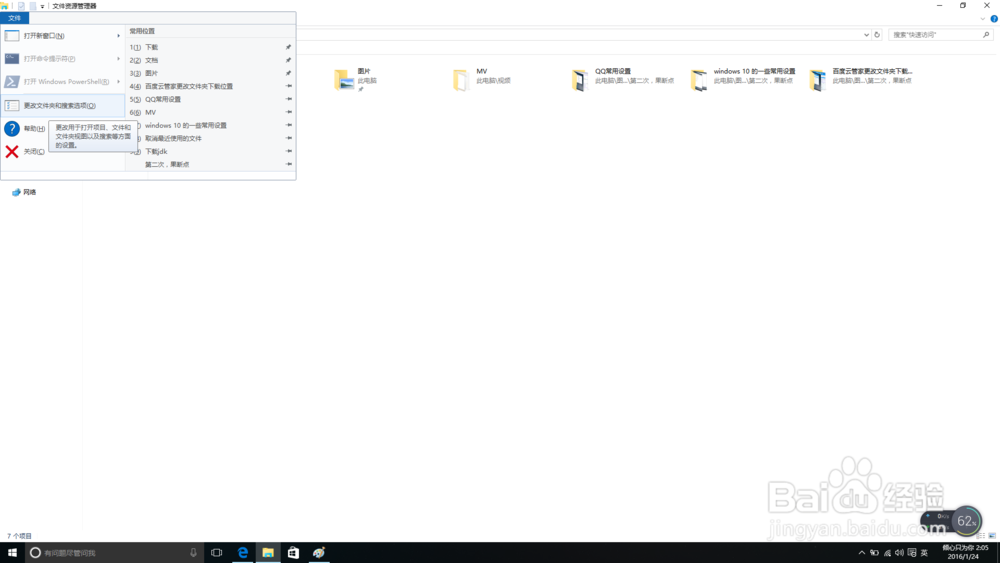Unpin 图片 using its pin icon
1000x563 pixels.
pos(288,73)
